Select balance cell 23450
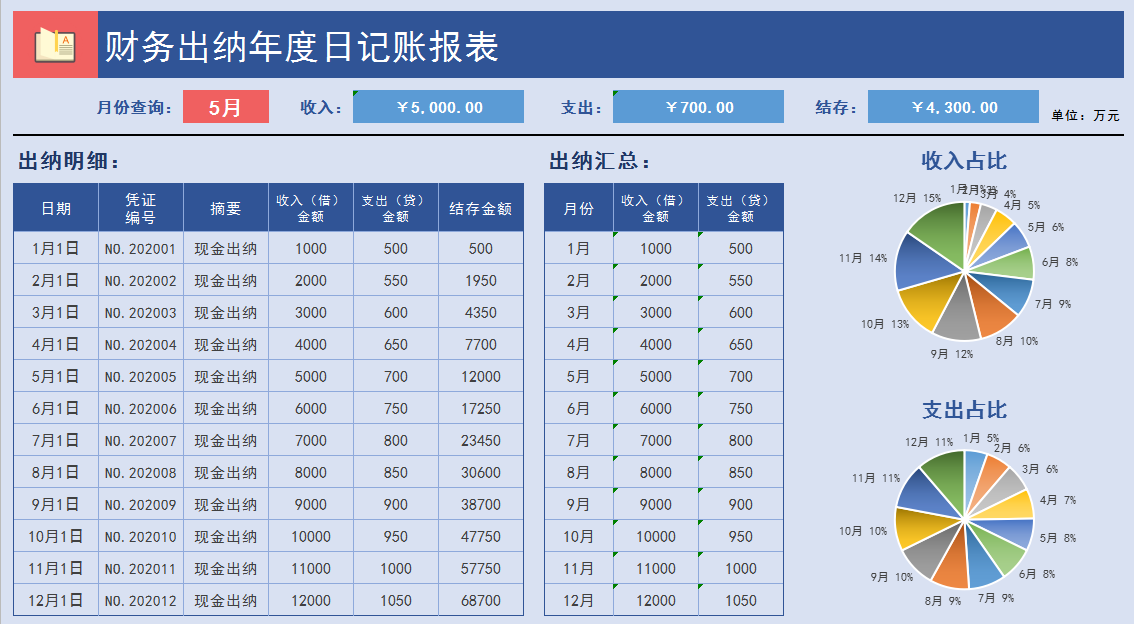1134x624 pixels. coord(481,440)
